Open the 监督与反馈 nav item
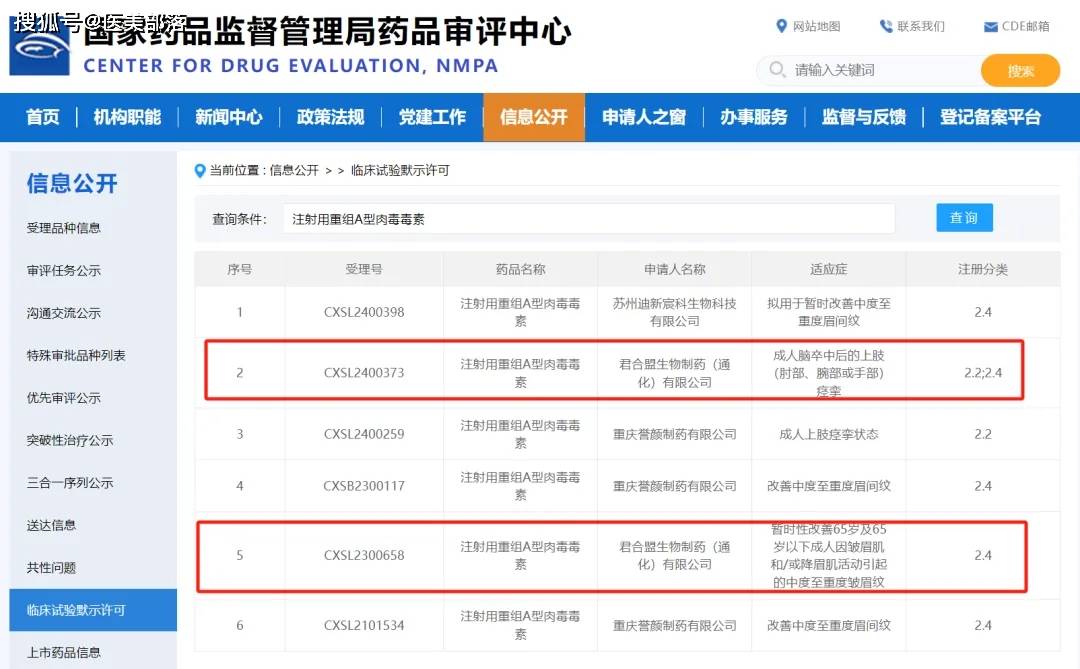This screenshot has width=1080, height=669. 864,117
